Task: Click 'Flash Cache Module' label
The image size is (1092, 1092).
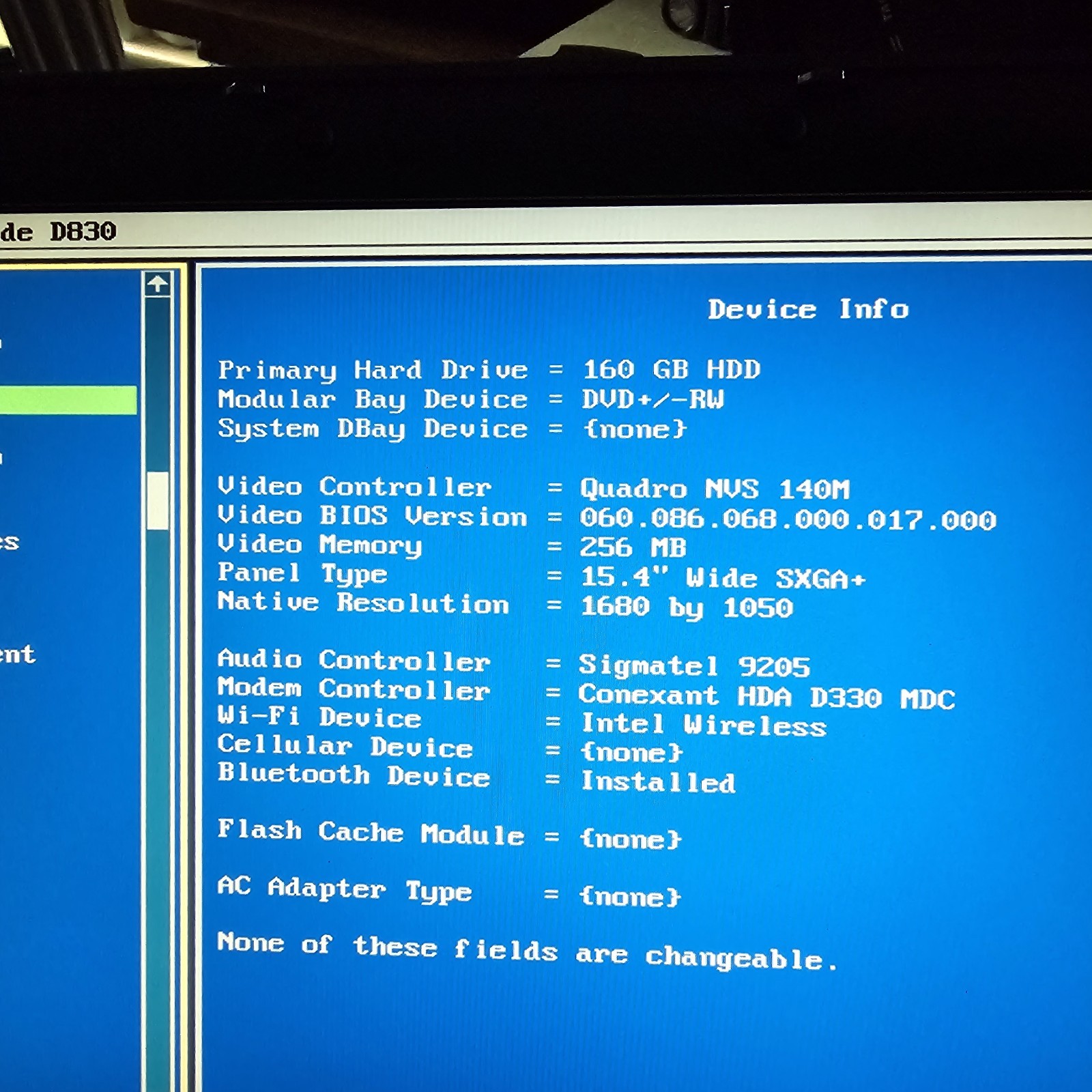Action: (x=371, y=833)
